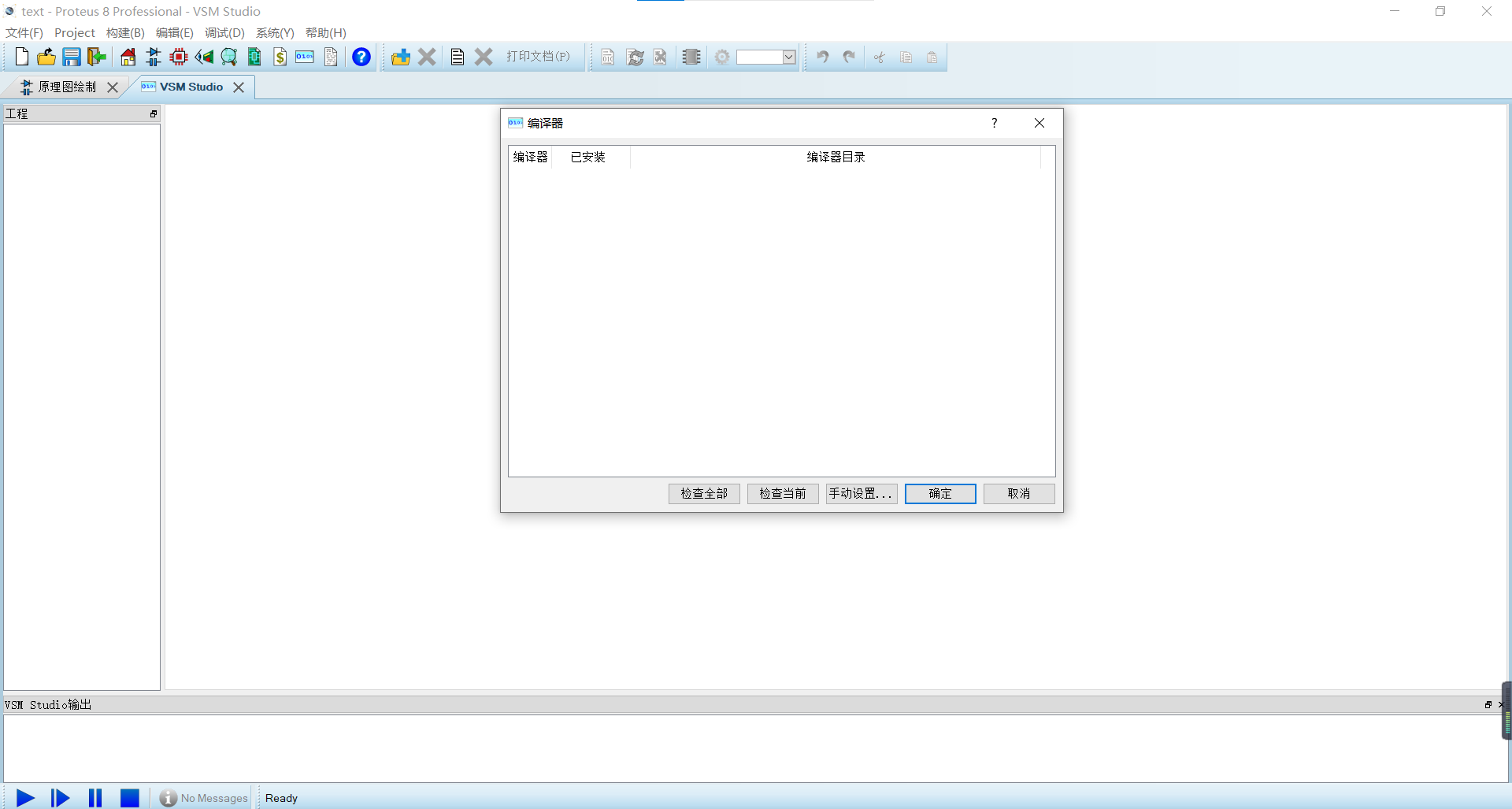
Task: Click the Copy pages icon
Action: click(906, 57)
